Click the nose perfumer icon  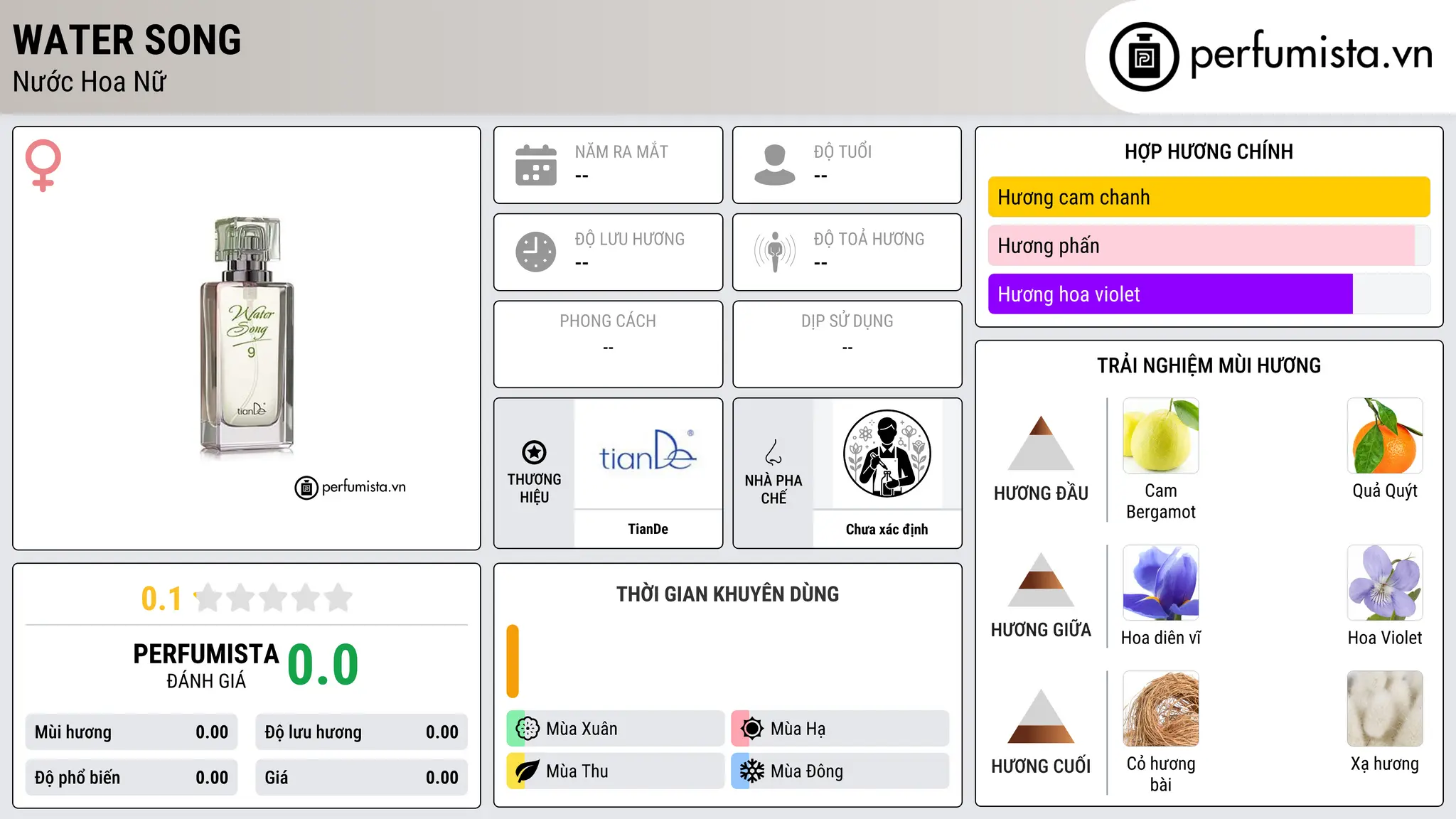[x=773, y=452]
